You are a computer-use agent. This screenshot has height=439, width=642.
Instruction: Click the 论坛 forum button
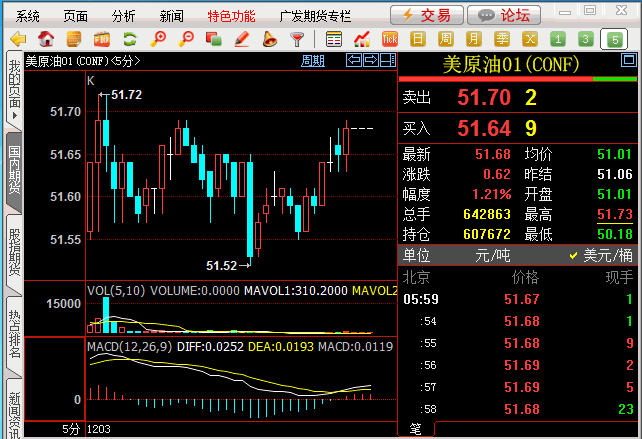(504, 15)
